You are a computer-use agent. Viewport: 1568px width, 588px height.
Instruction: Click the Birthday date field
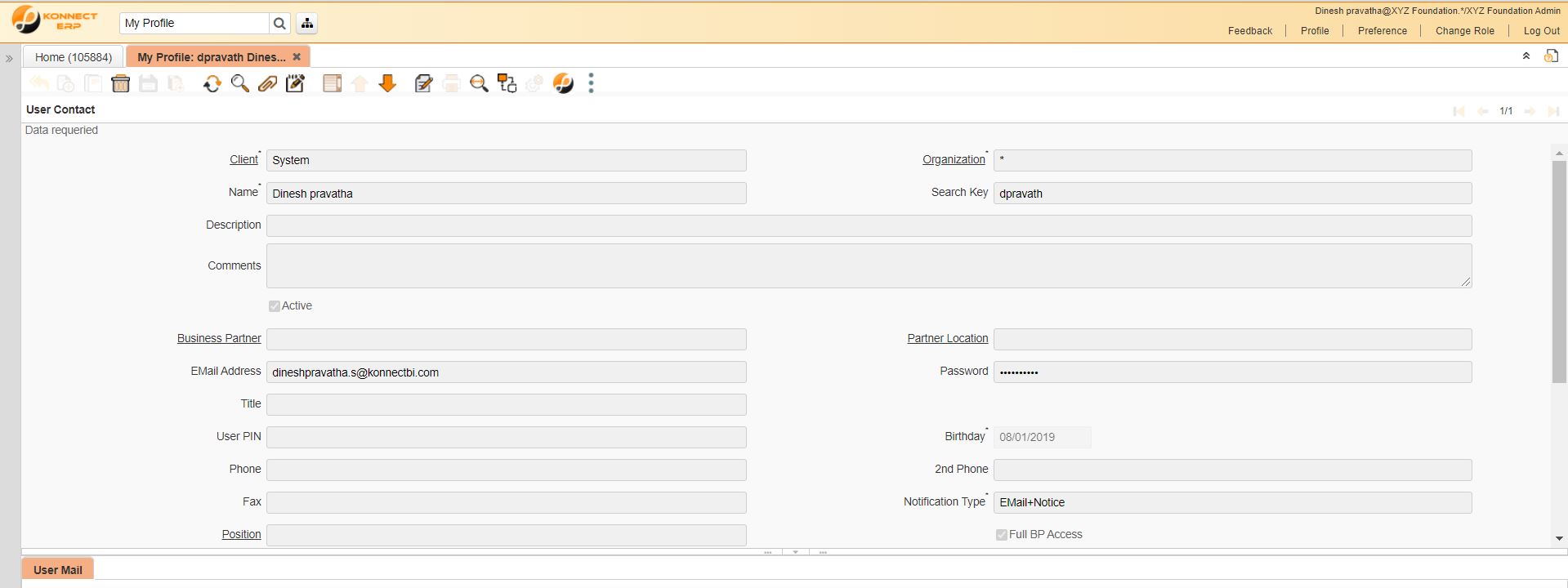coord(1042,438)
